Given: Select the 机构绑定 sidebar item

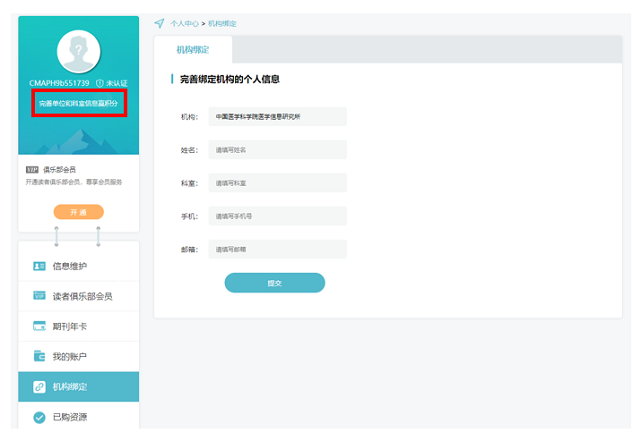Looking at the screenshot, I should (x=78, y=387).
